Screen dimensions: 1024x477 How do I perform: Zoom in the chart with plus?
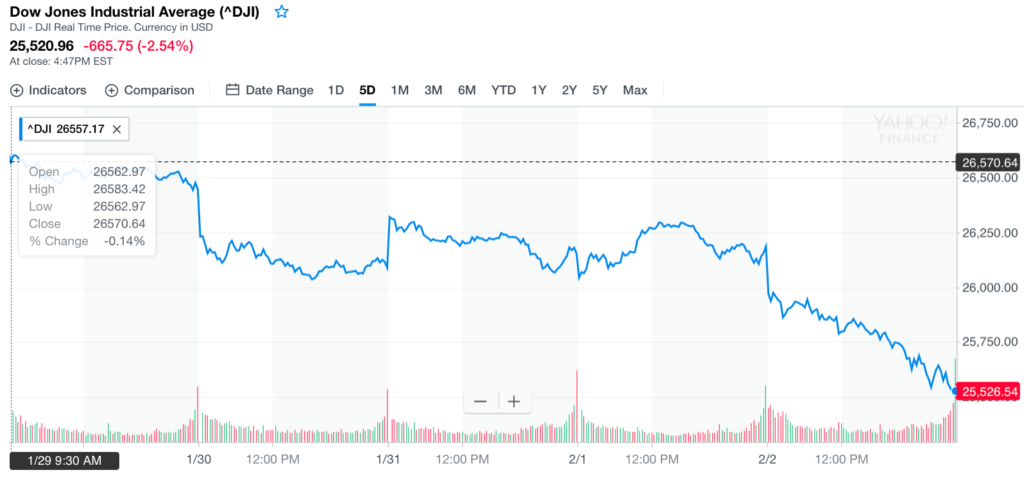[x=514, y=401]
